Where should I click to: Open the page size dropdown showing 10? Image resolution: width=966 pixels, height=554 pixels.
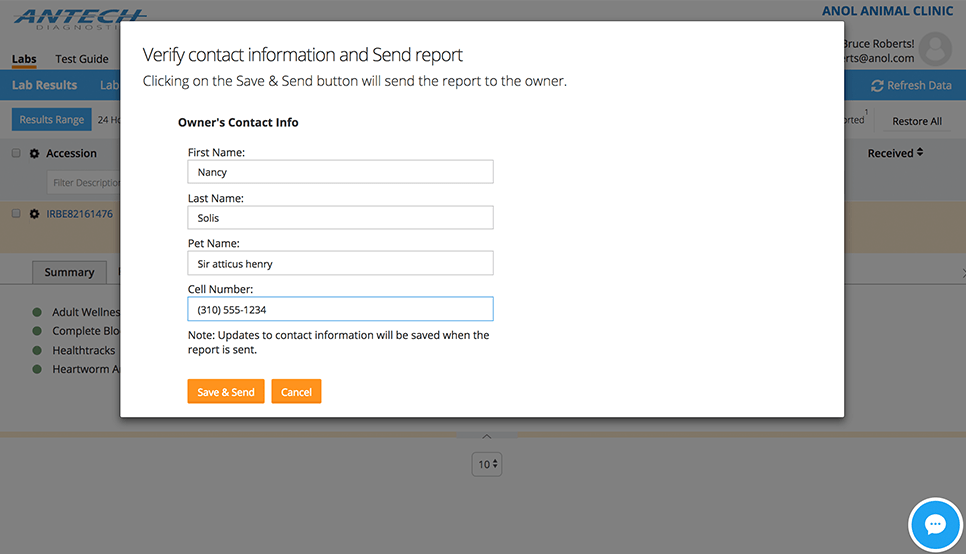(x=487, y=464)
